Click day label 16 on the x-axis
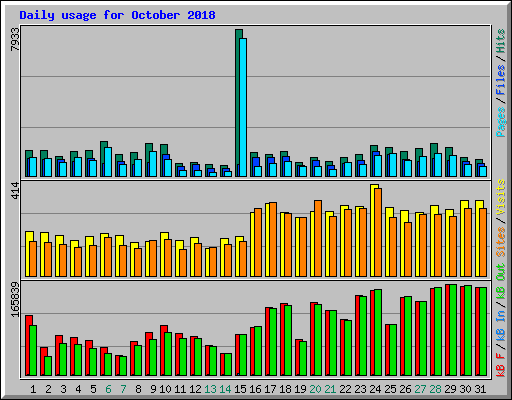This screenshot has height=400, width=512. point(255,389)
